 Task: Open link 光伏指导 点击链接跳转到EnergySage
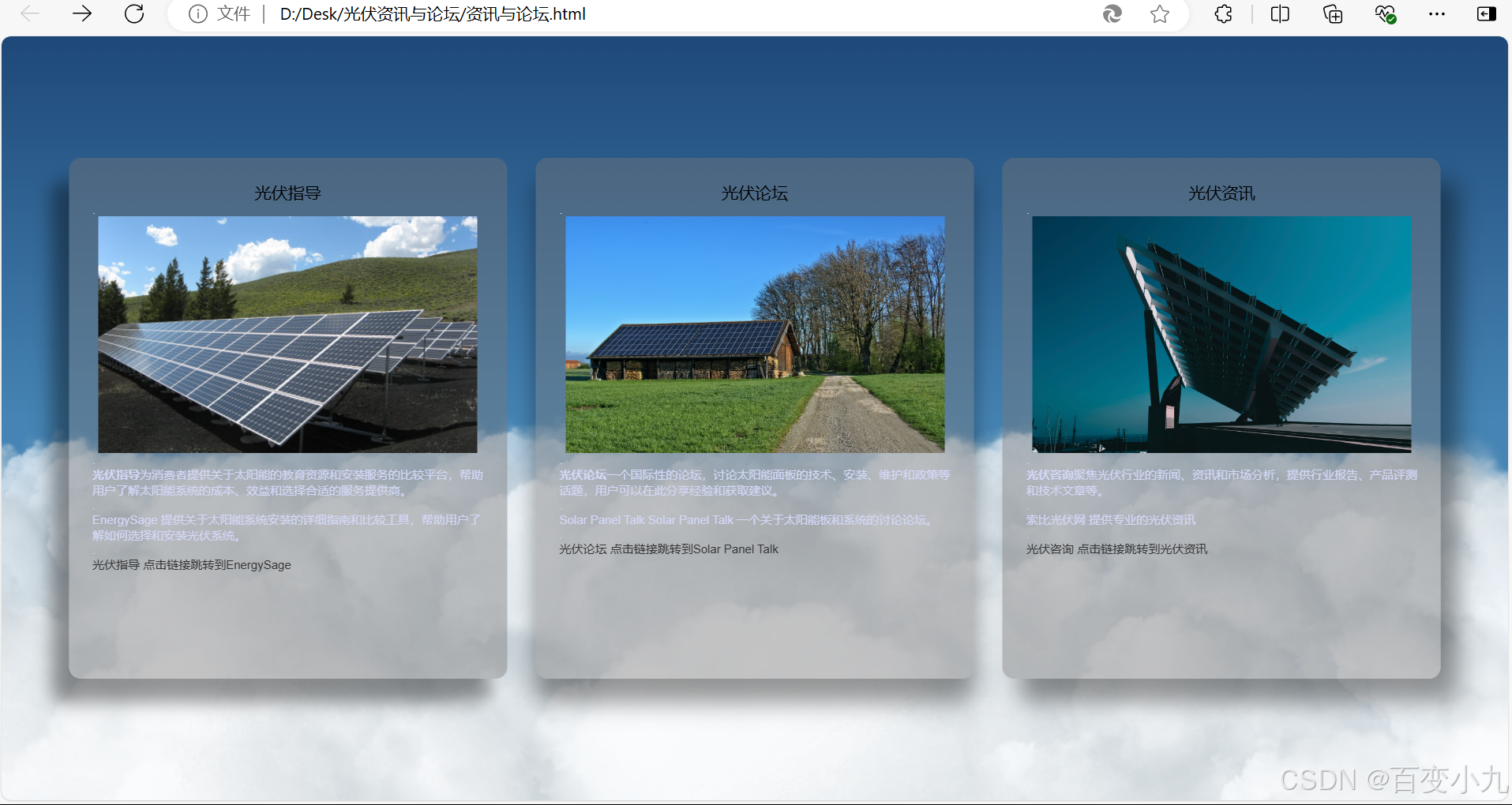point(192,565)
